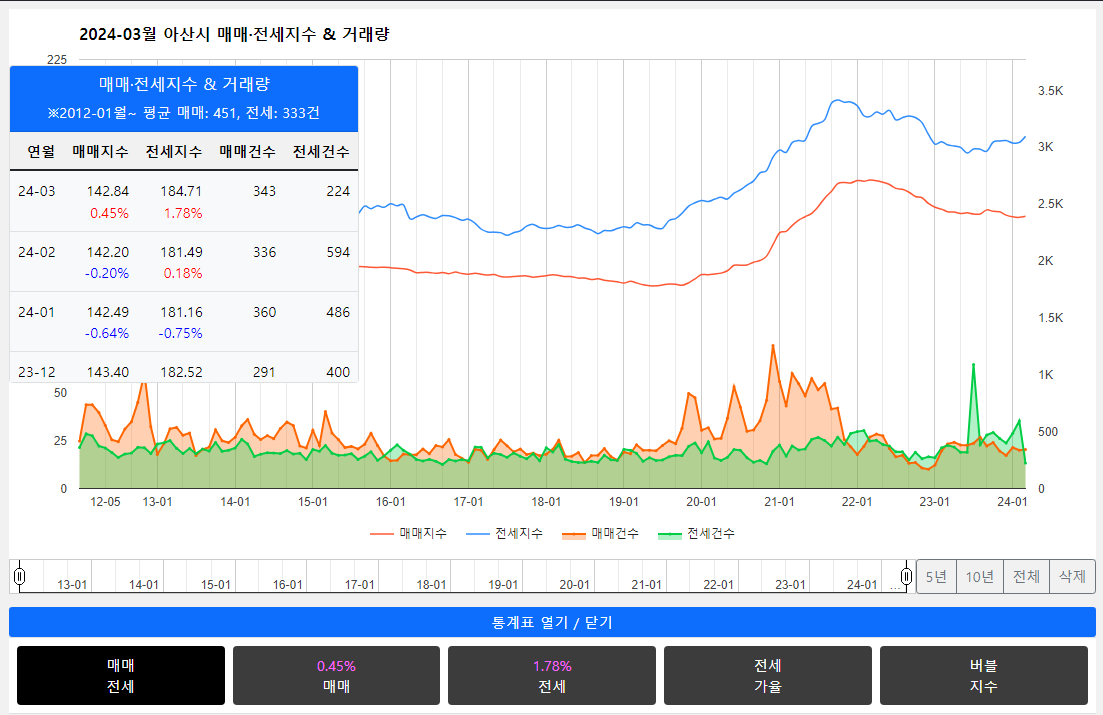Screen dimensions: 1103x715
Task: Select the 23-12 row label
Action: [37, 372]
